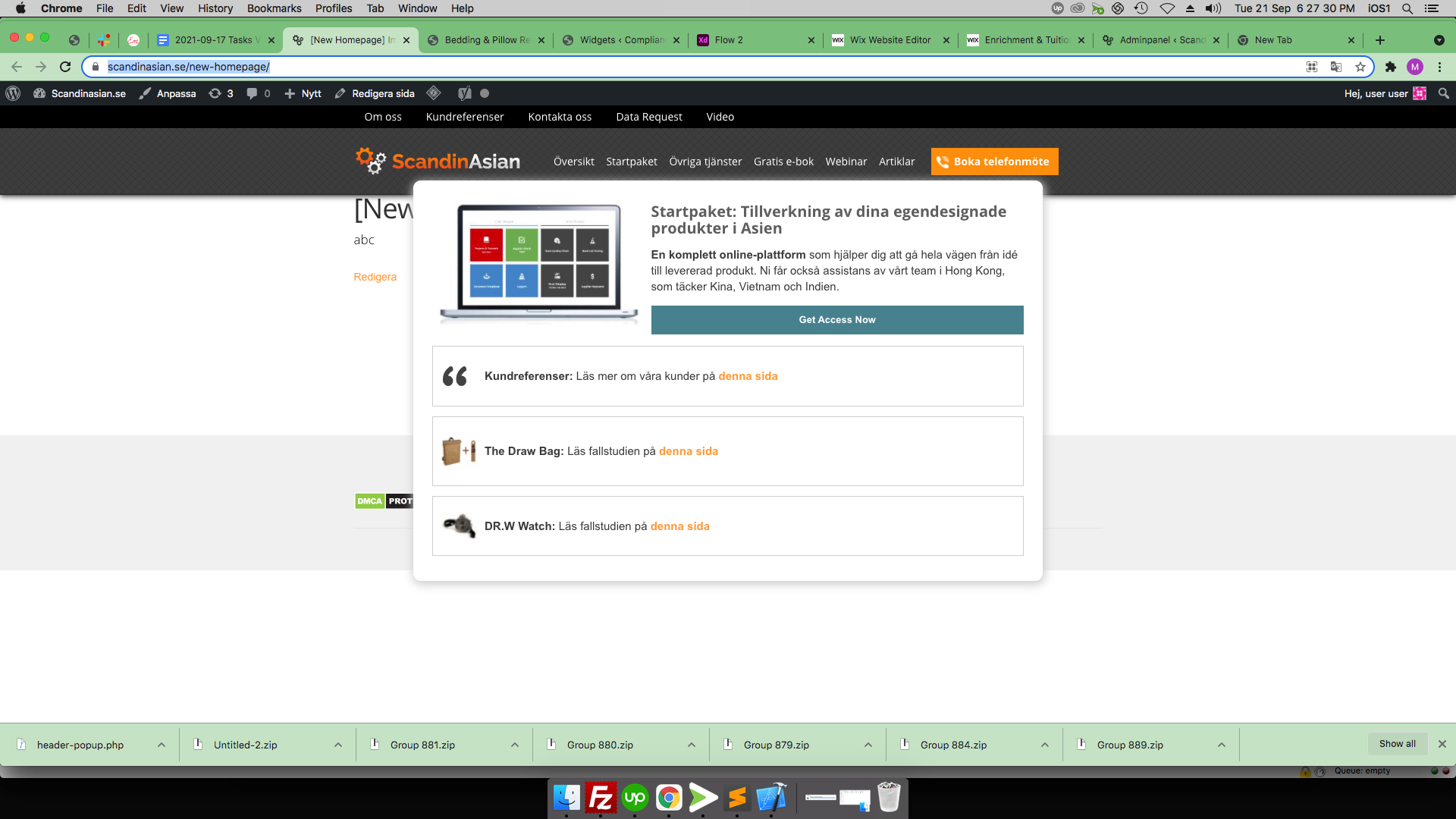Bookmark page with the star icon

tap(1360, 67)
